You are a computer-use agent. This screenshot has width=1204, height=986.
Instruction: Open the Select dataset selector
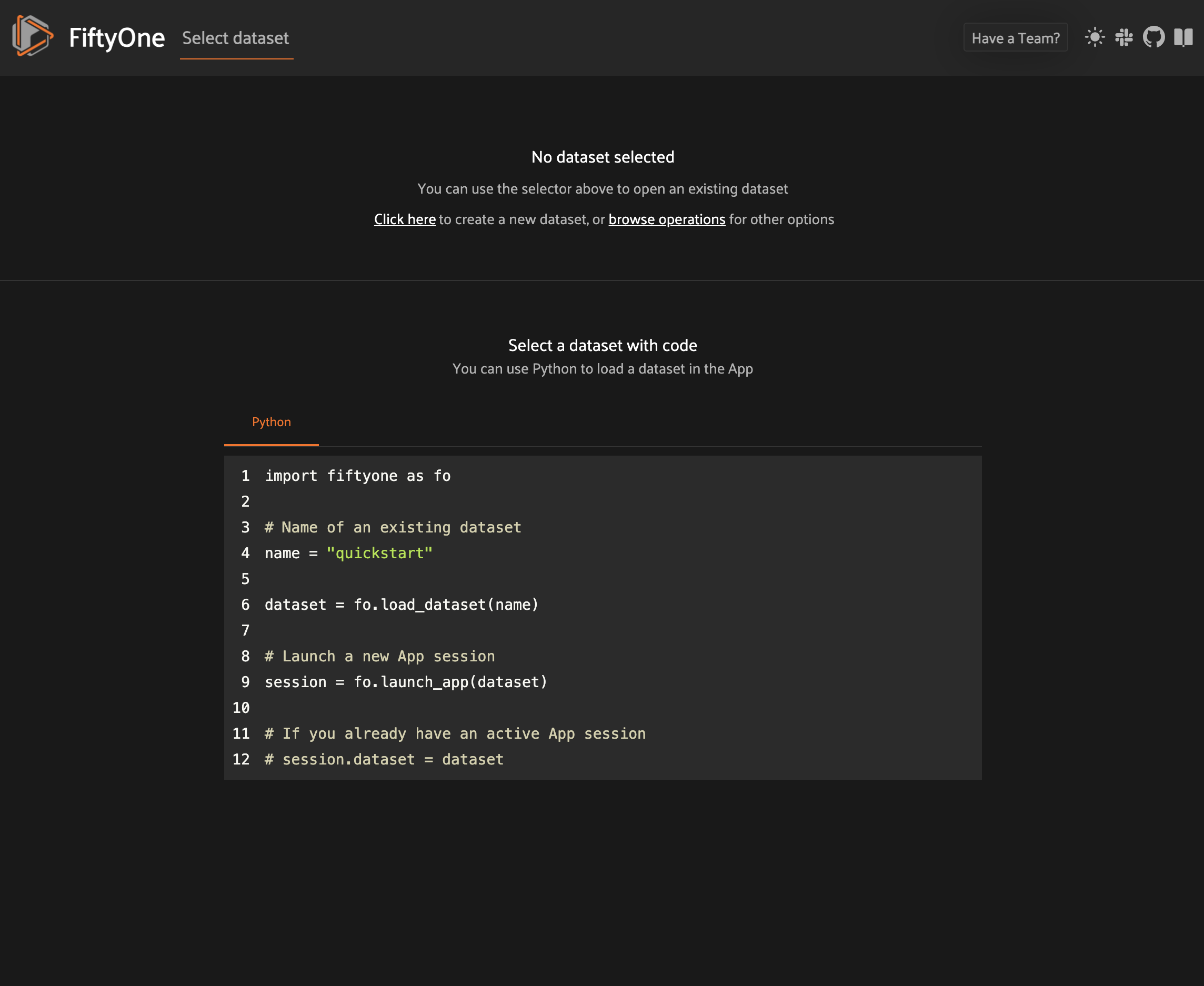click(x=236, y=38)
